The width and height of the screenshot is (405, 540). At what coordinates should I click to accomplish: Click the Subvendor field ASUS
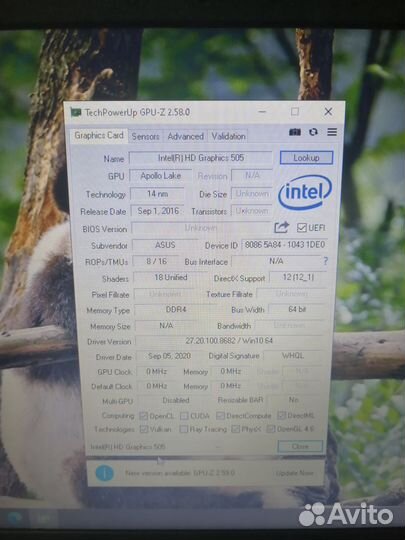(165, 245)
